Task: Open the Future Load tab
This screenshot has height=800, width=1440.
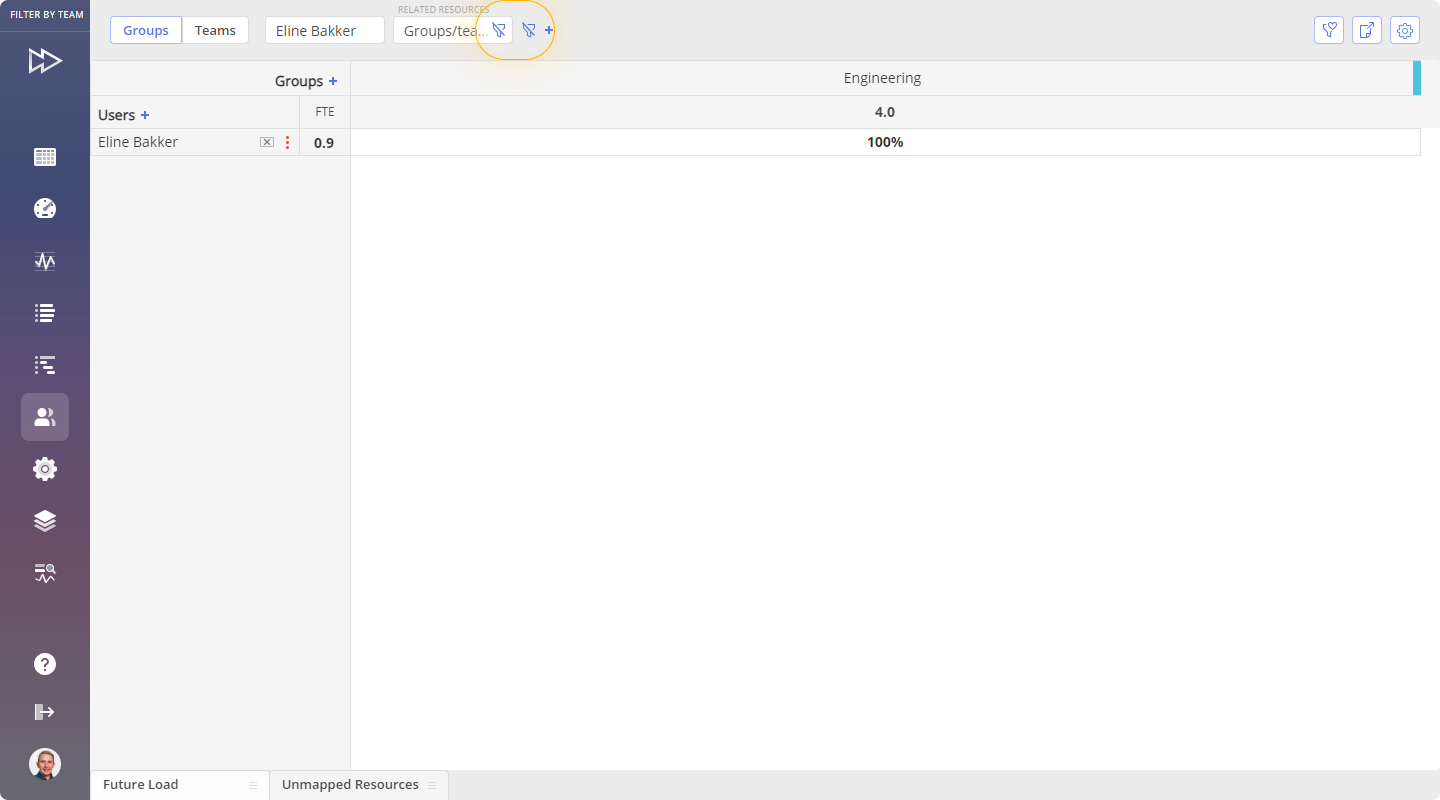Action: [x=180, y=785]
